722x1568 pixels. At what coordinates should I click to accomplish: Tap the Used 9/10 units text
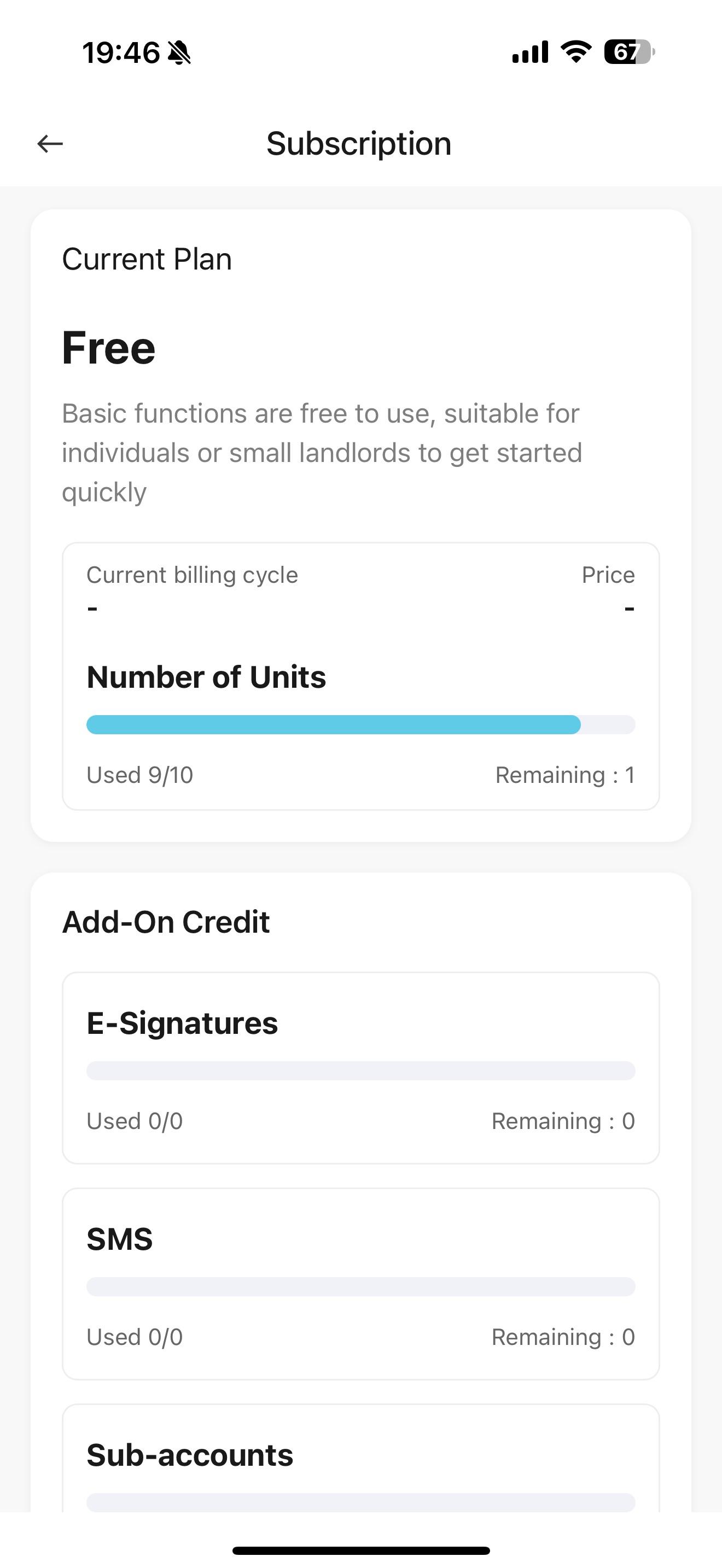tap(140, 775)
